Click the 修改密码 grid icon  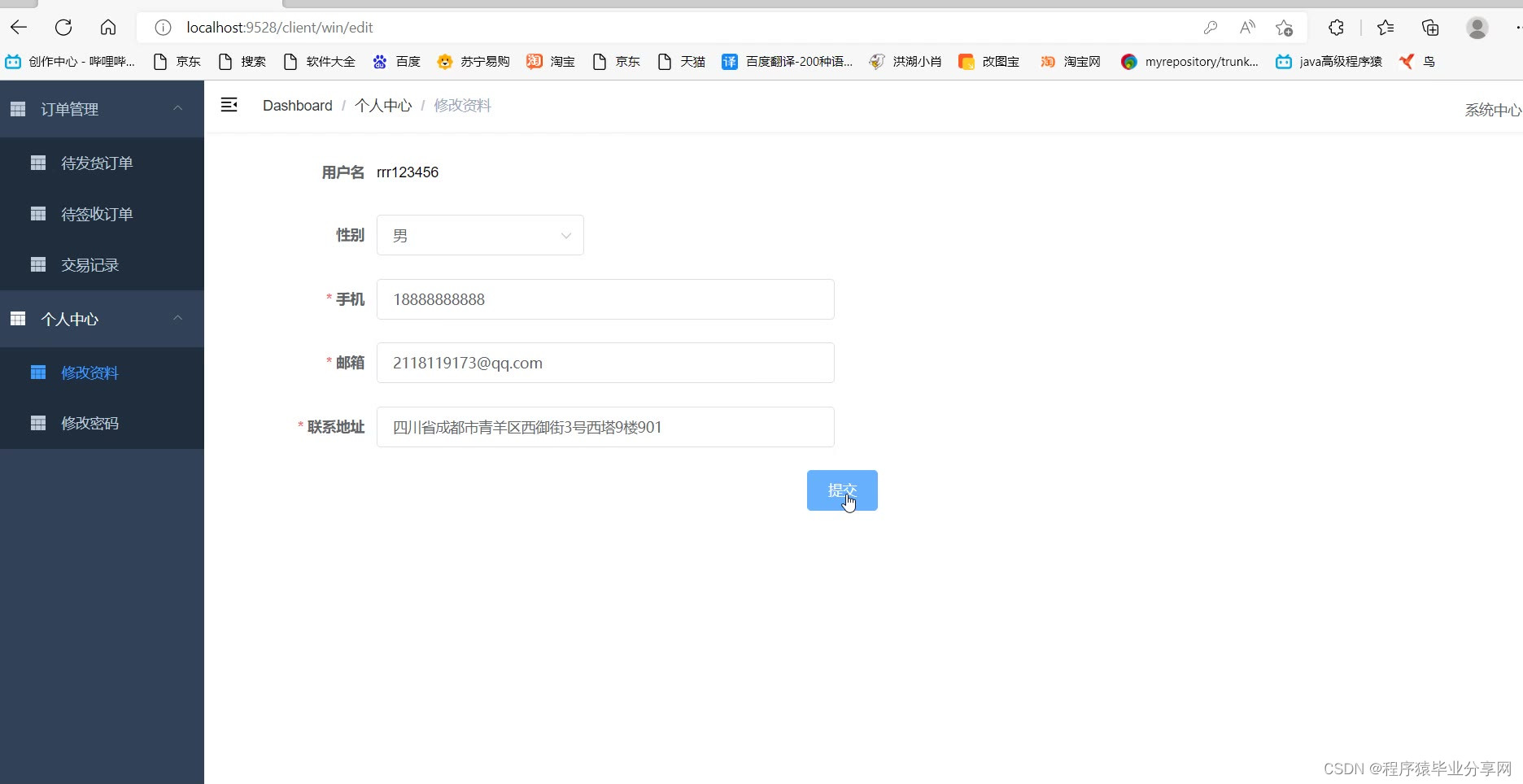pyautogui.click(x=38, y=423)
